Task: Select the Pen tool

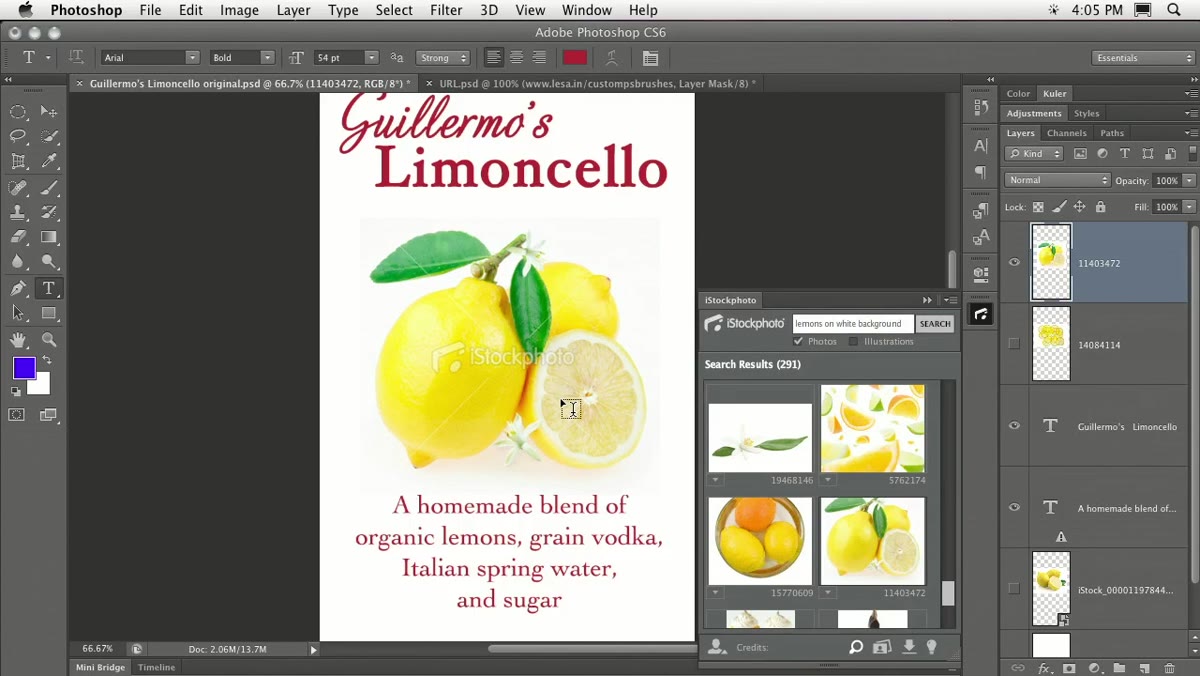Action: 18,288
